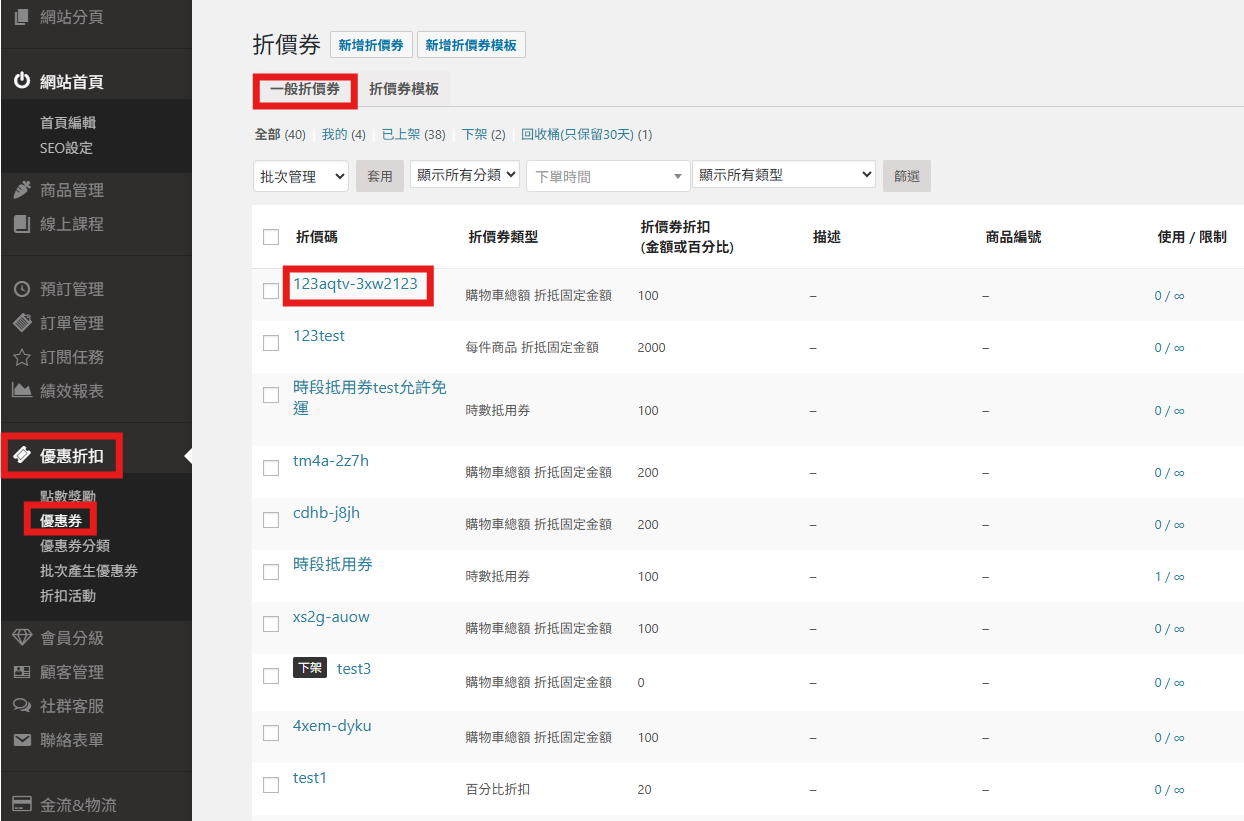This screenshot has height=821, width=1244.
Task: Click the envelope icon for 聯絡表單
Action: coord(22,740)
